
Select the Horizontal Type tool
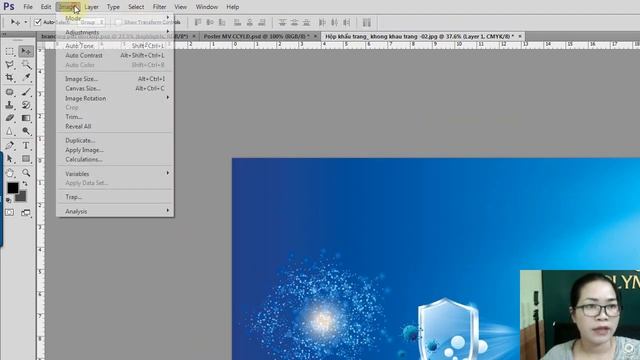tap(26, 145)
